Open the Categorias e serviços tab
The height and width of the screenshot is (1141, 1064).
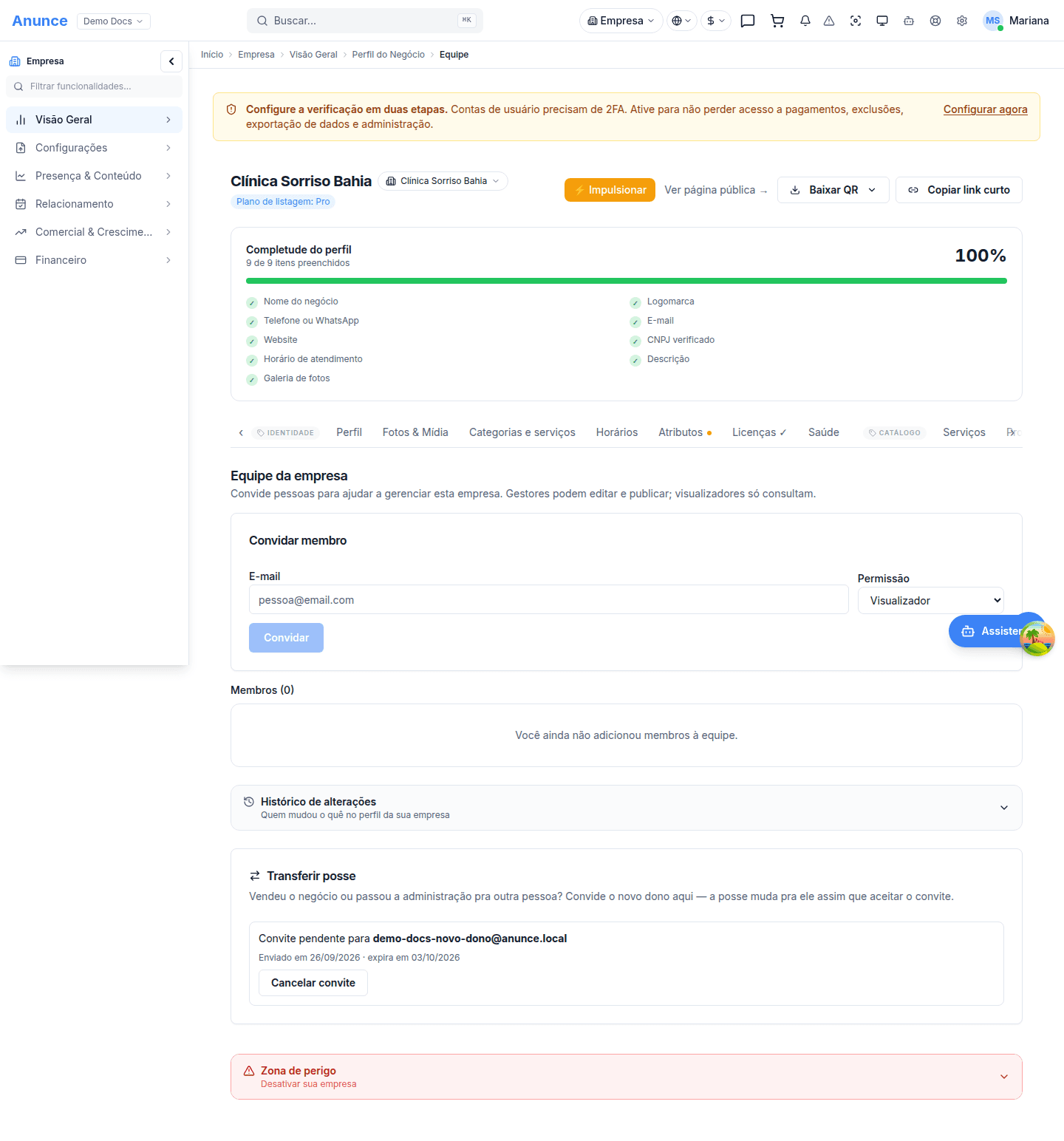click(x=522, y=432)
